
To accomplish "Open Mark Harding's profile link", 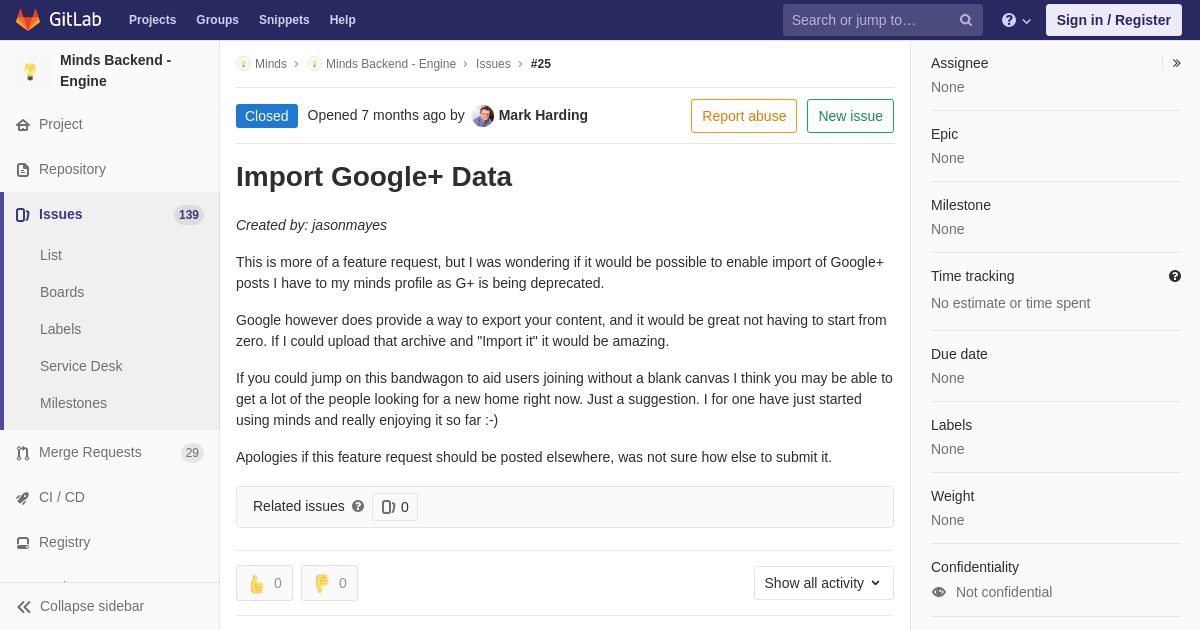I will pyautogui.click(x=543, y=115).
